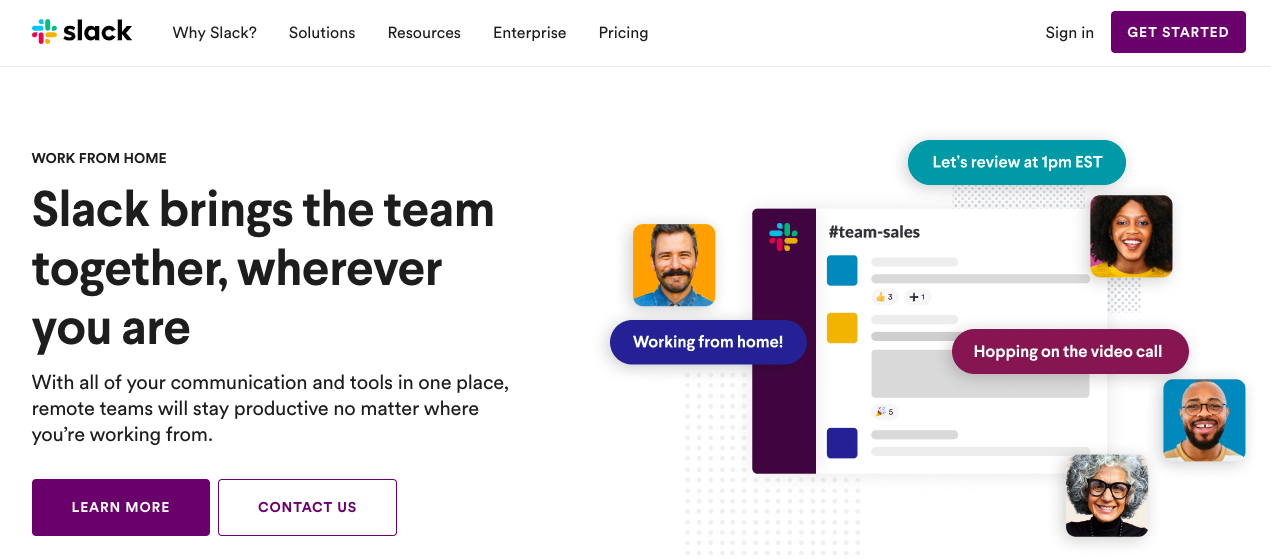Click the plus one reaction badge
Image resolution: width=1271 pixels, height=559 pixels.
[x=916, y=297]
